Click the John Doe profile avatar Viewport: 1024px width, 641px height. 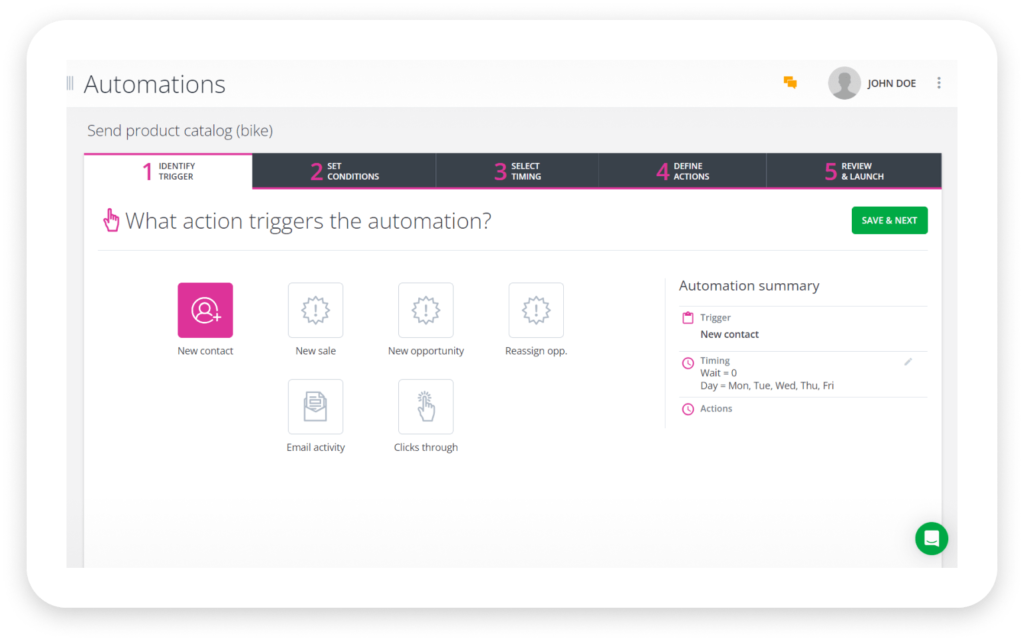click(843, 83)
